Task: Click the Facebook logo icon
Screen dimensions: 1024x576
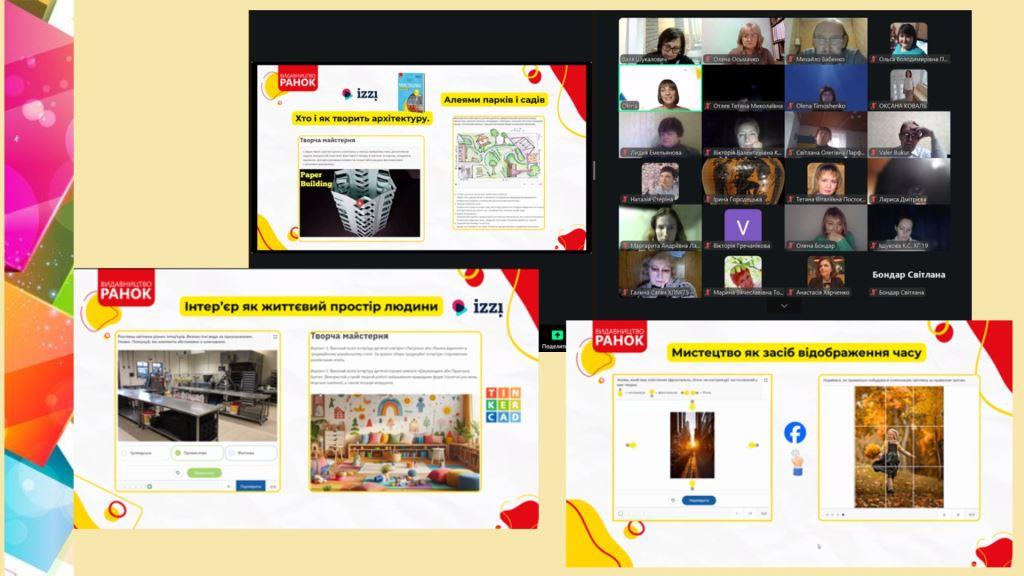Action: coord(795,433)
